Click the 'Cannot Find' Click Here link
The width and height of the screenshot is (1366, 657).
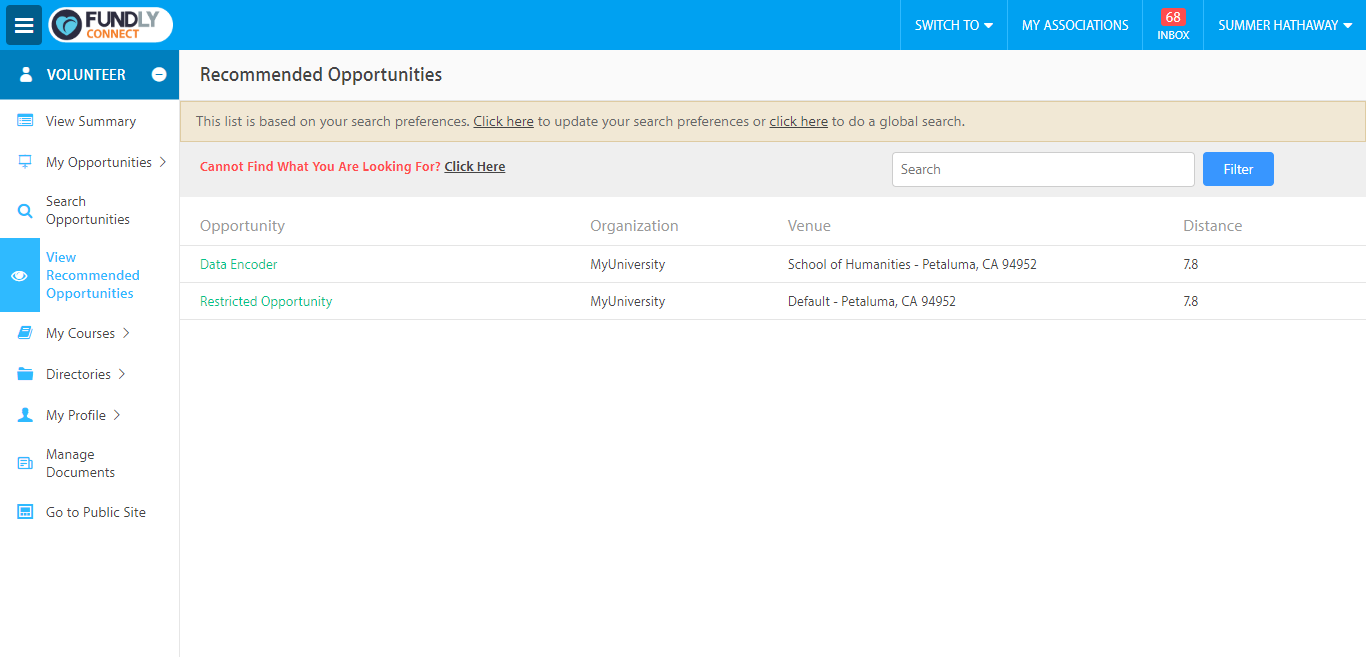(475, 167)
